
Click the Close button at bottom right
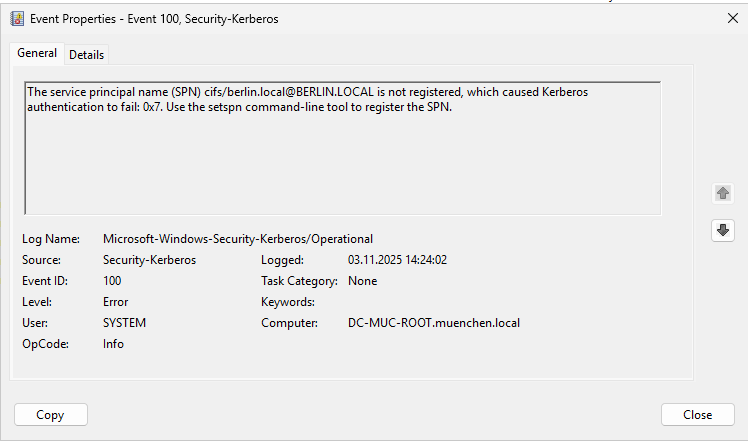point(697,415)
